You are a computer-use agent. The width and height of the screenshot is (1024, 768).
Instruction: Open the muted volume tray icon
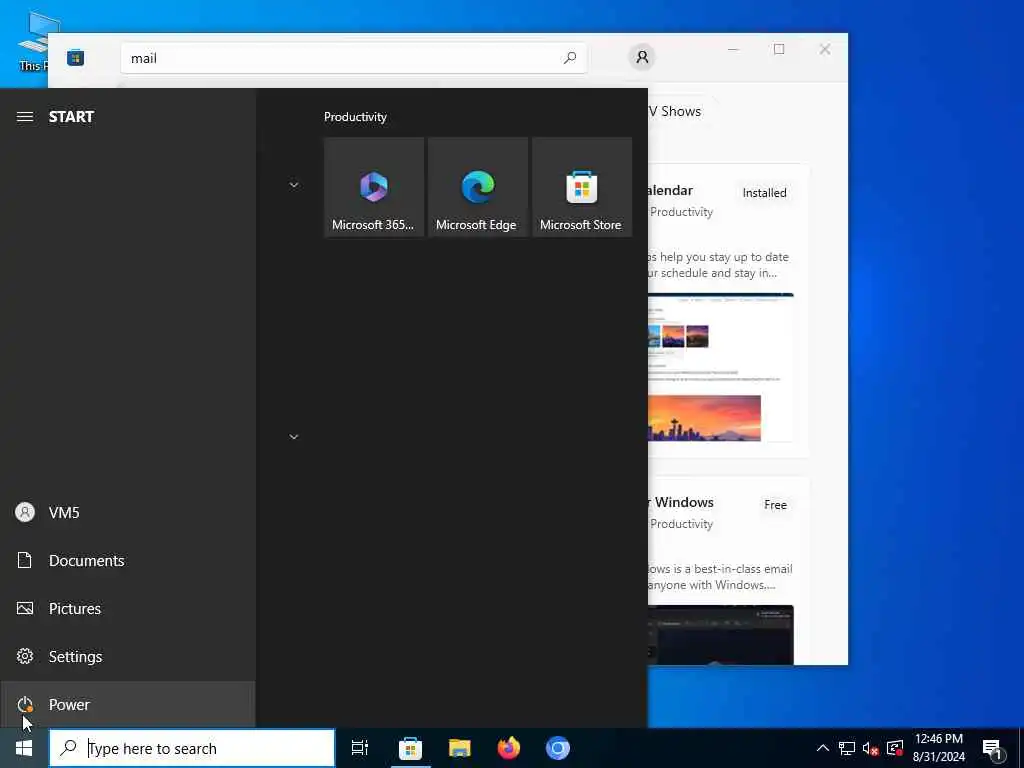[x=871, y=748]
